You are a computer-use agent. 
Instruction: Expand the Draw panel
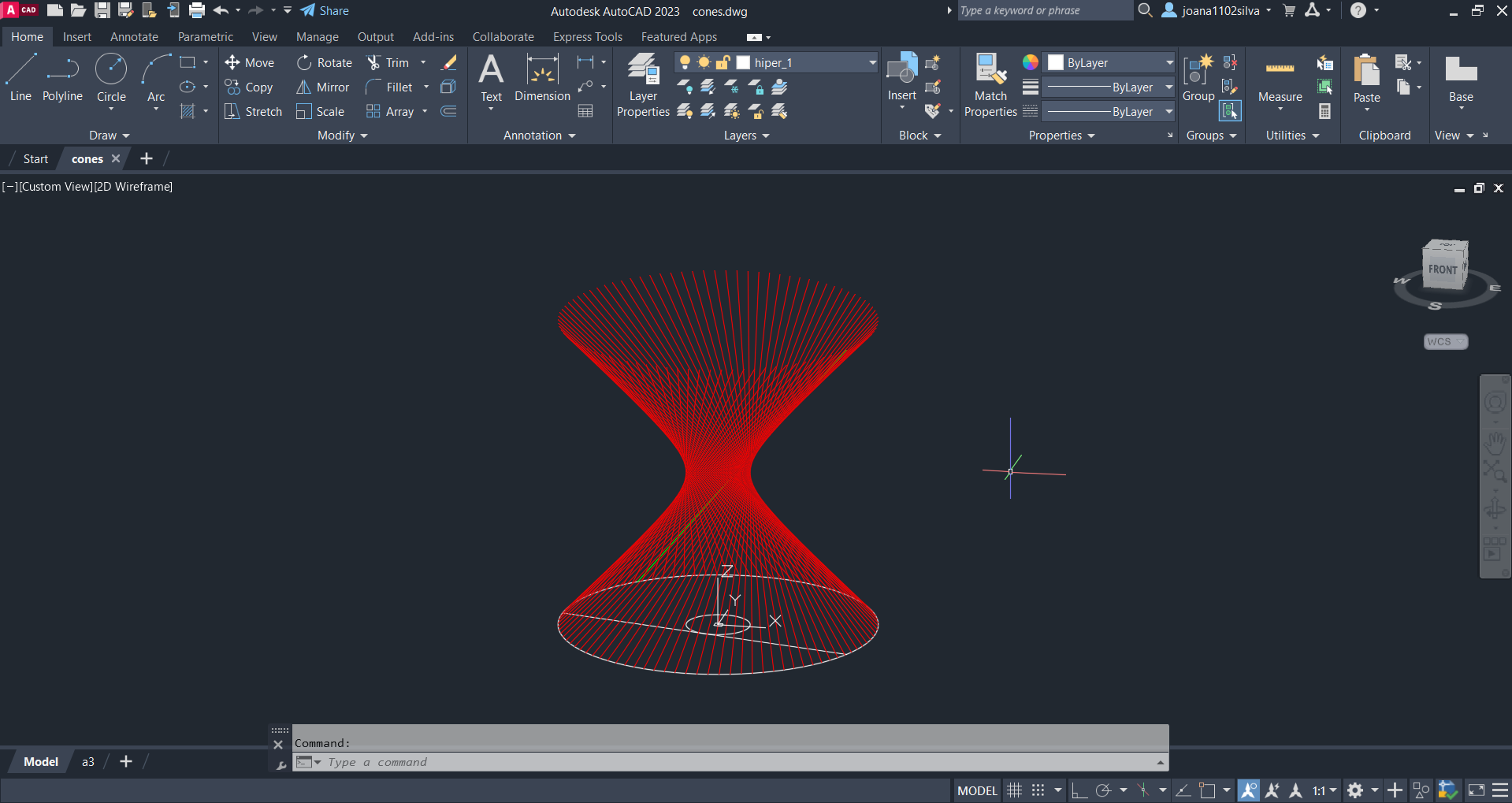pos(109,136)
